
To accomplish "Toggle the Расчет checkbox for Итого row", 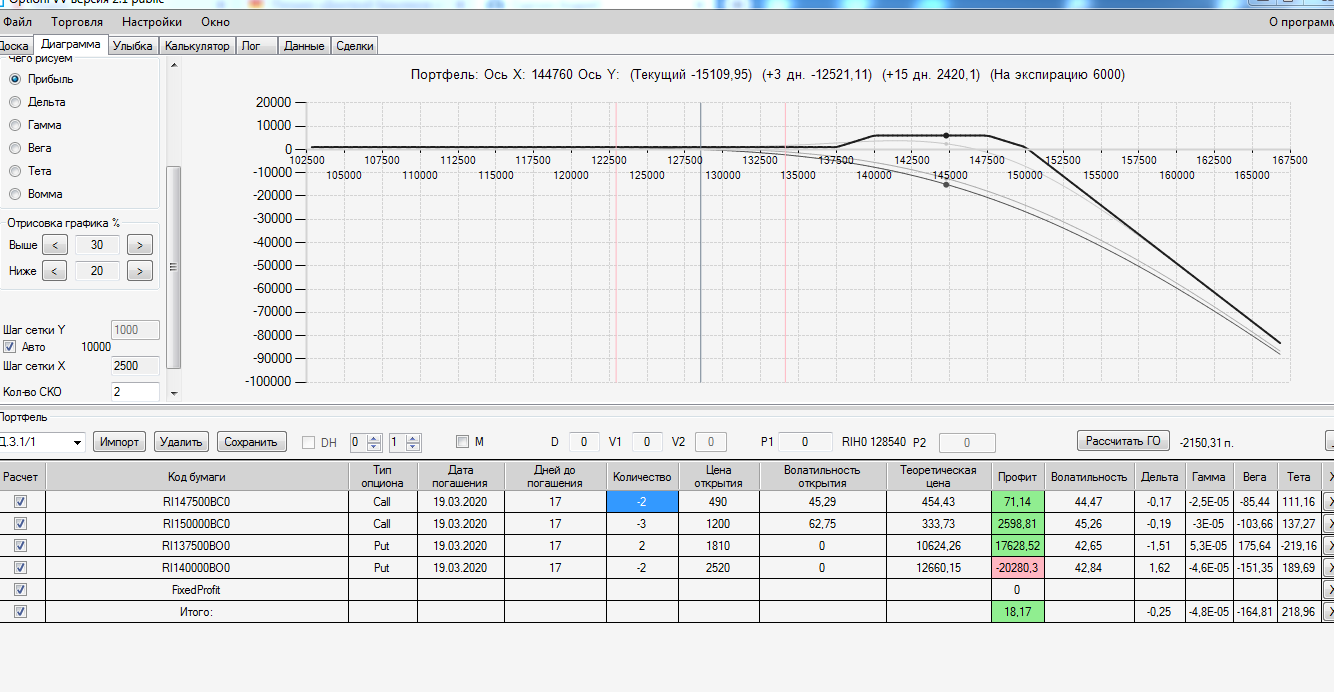I will [21, 612].
